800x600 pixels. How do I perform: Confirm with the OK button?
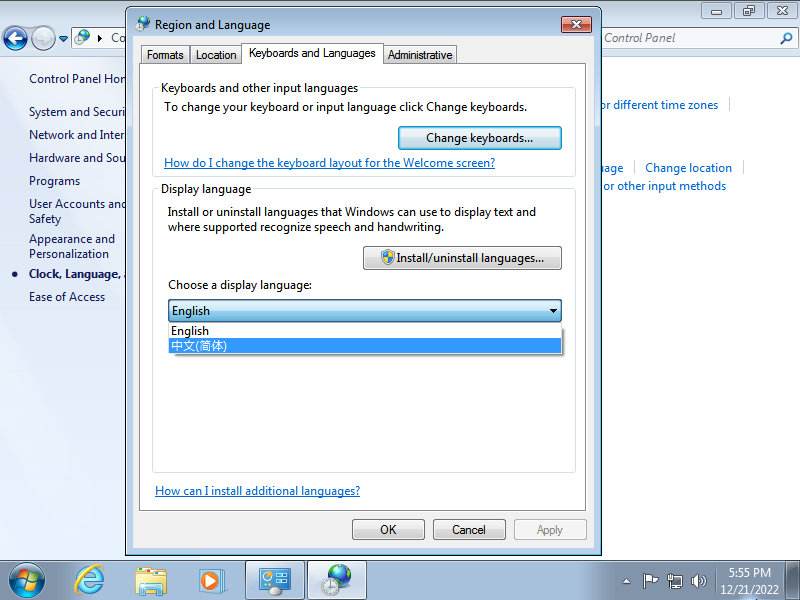pyautogui.click(x=388, y=530)
